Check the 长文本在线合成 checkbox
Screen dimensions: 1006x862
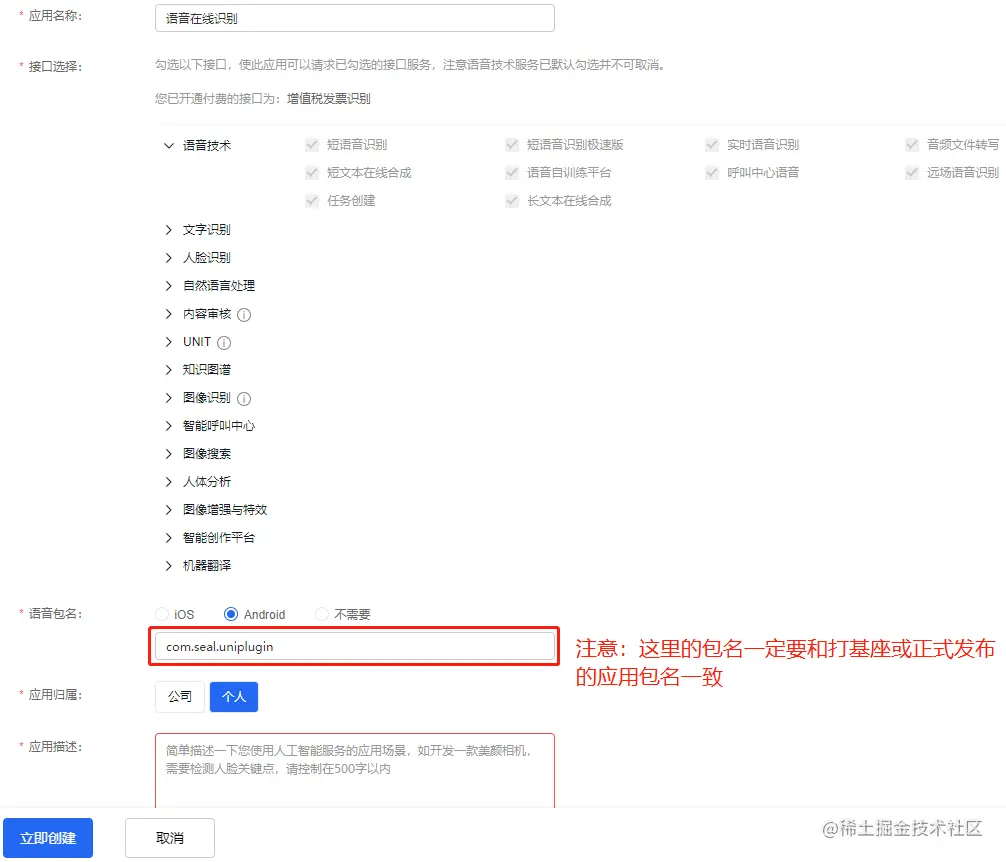point(511,200)
